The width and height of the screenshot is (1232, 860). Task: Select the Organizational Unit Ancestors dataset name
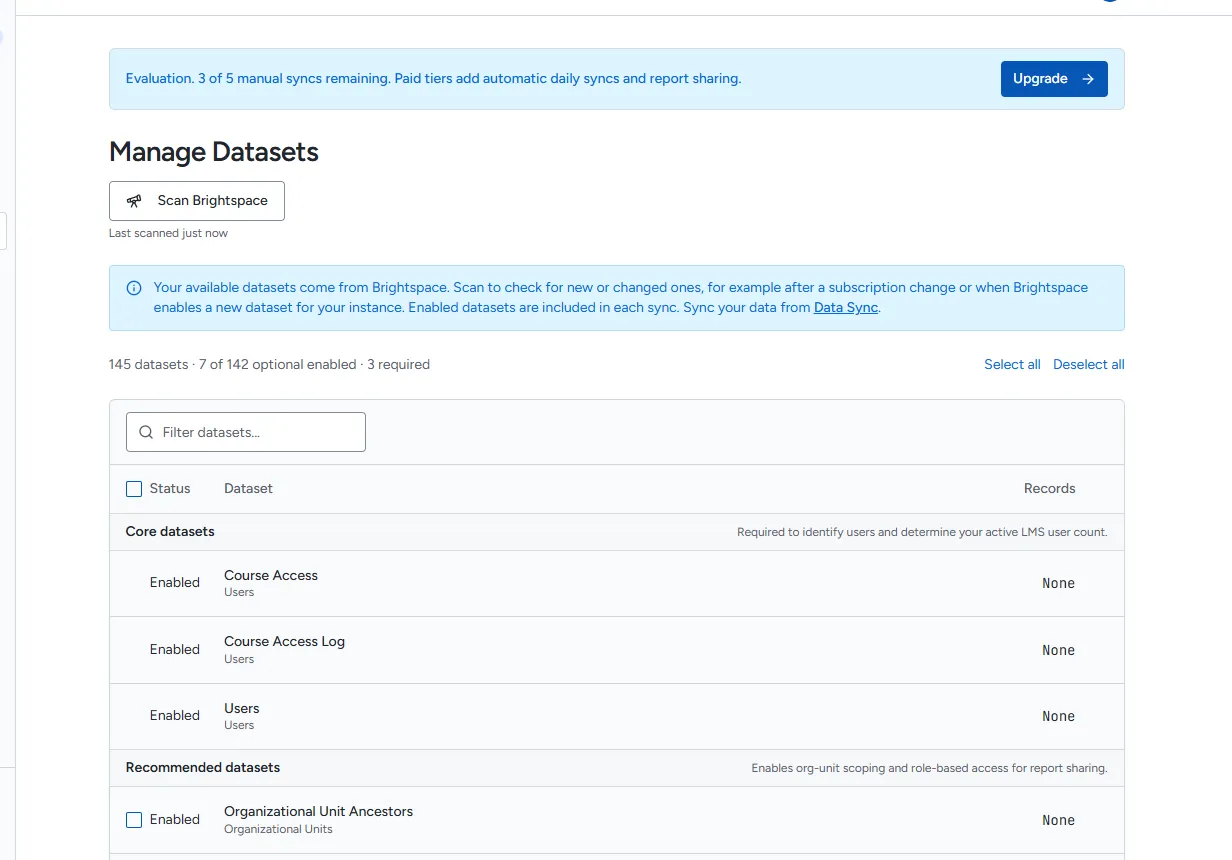tap(318, 812)
